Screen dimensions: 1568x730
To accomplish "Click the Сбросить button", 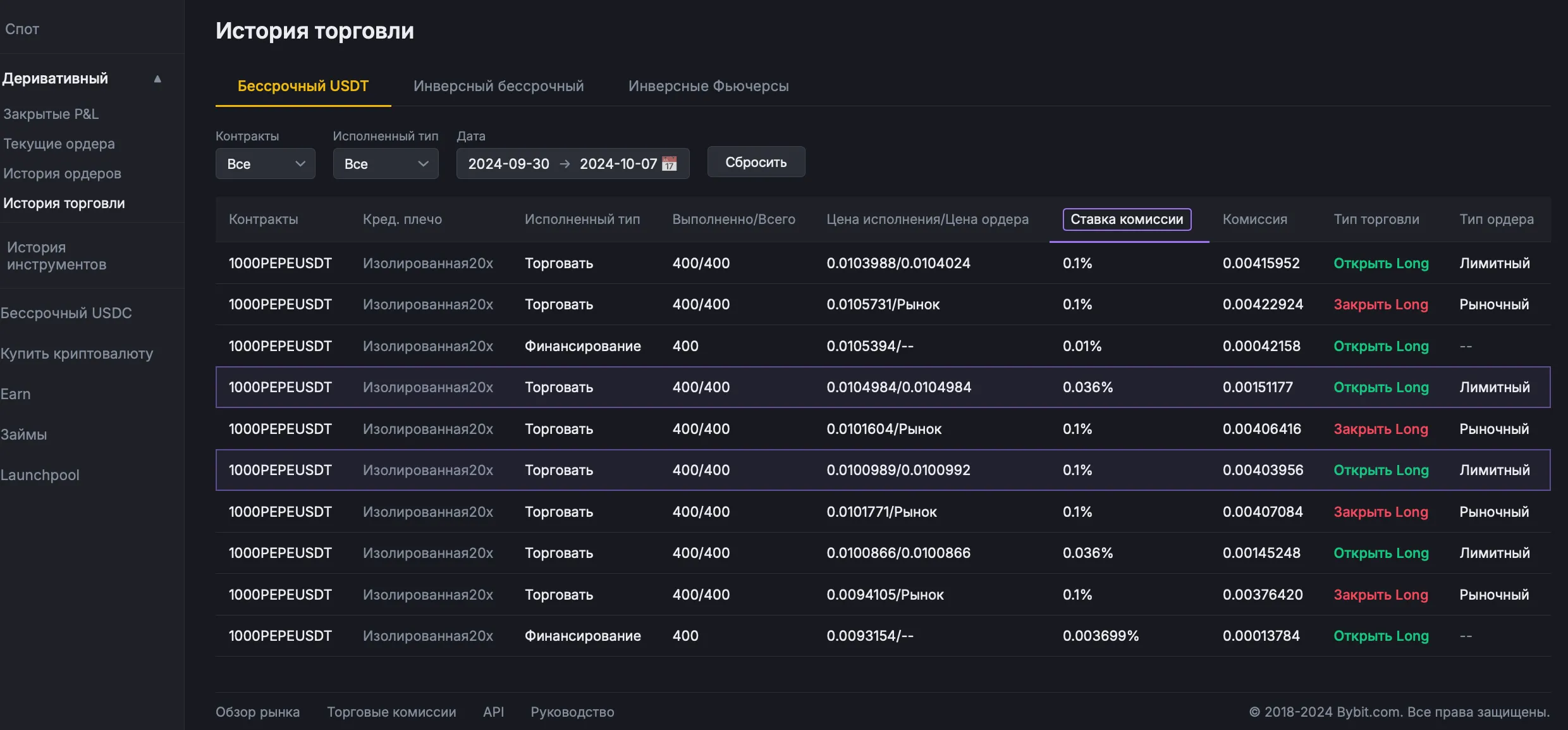I will (756, 162).
